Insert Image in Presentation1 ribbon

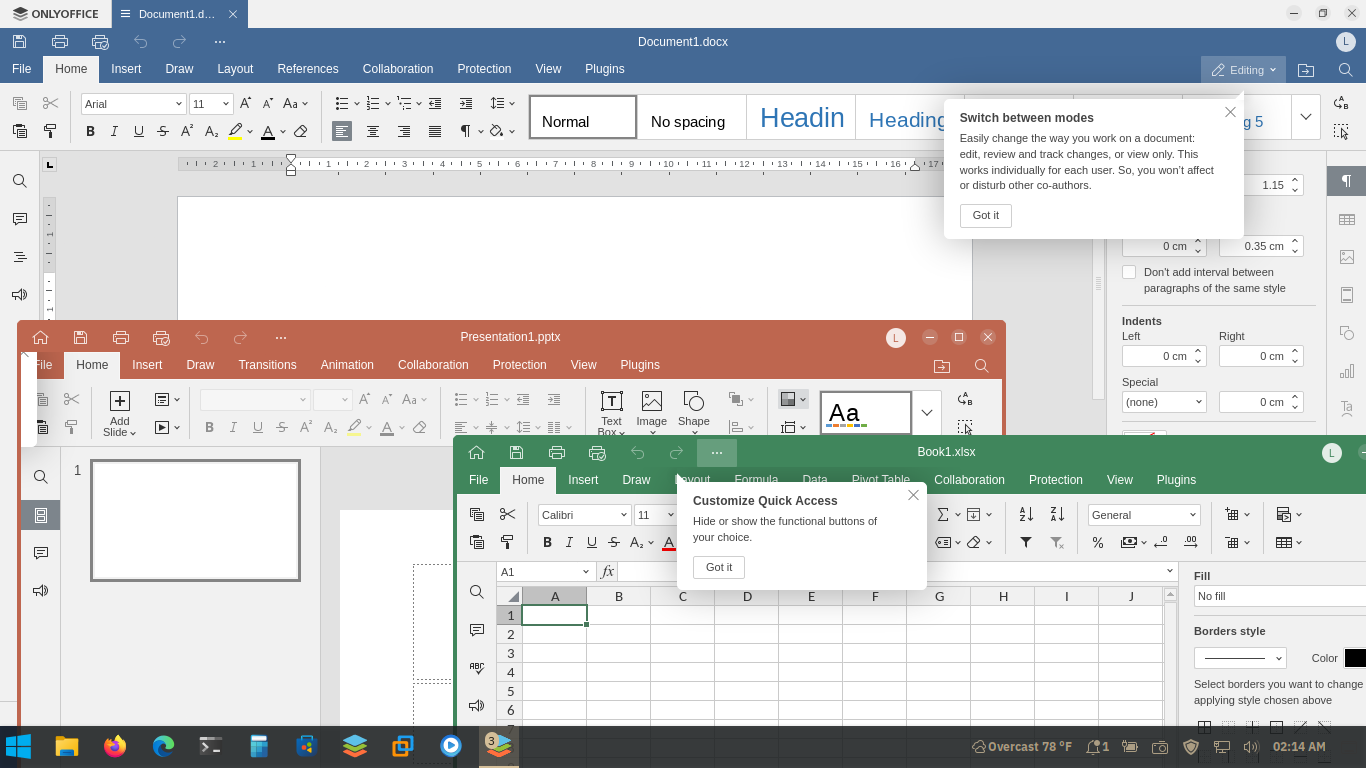pos(652,411)
